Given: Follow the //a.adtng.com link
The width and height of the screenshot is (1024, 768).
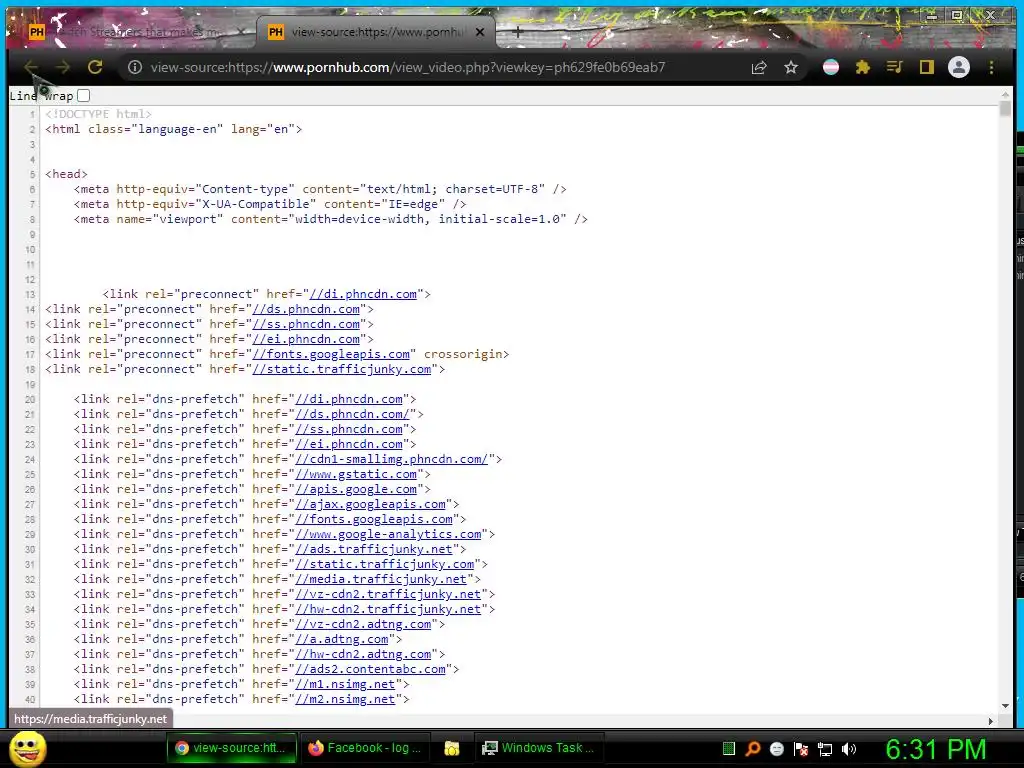Looking at the screenshot, I should pos(342,639).
